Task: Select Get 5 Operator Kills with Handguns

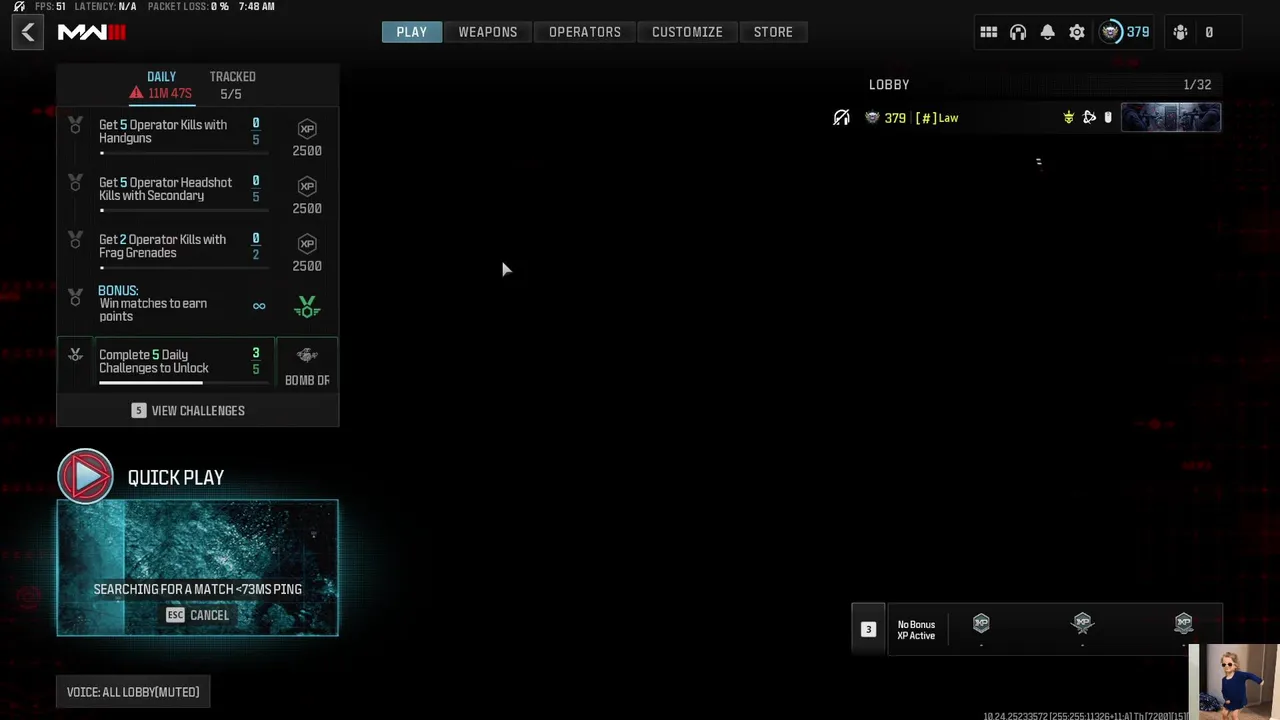Action: 198,136
